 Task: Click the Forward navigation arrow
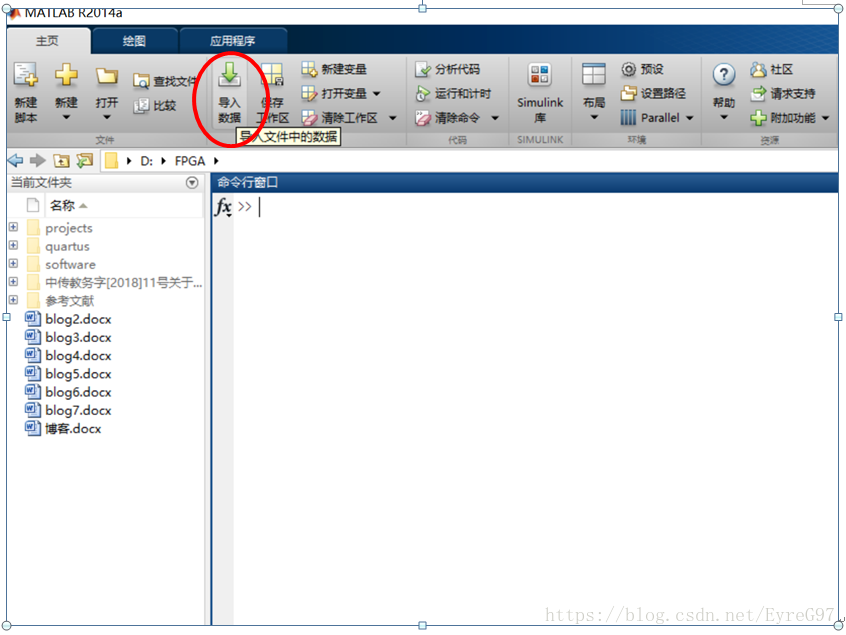(x=37, y=160)
